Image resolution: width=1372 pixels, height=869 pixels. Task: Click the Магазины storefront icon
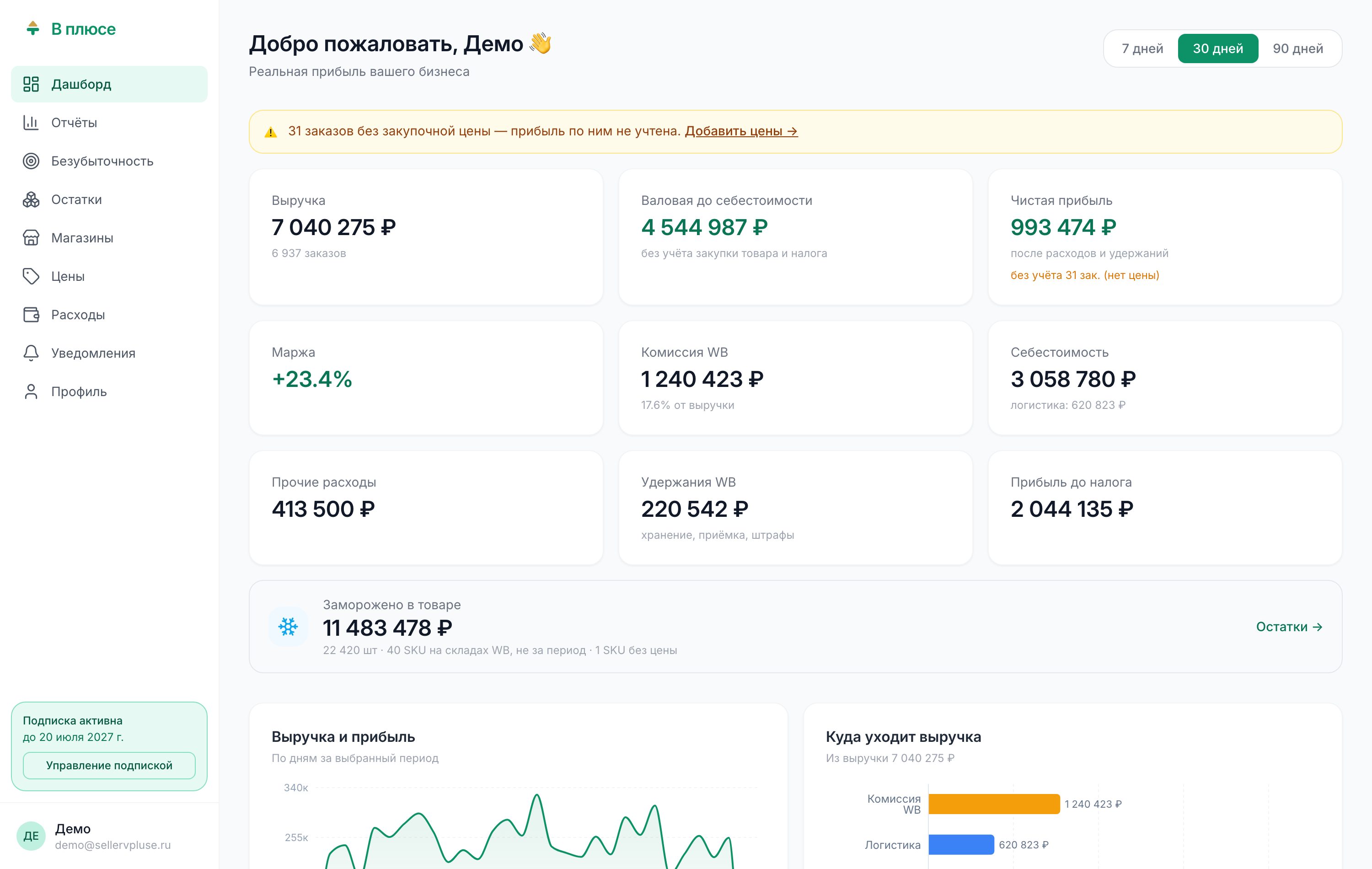(x=31, y=238)
